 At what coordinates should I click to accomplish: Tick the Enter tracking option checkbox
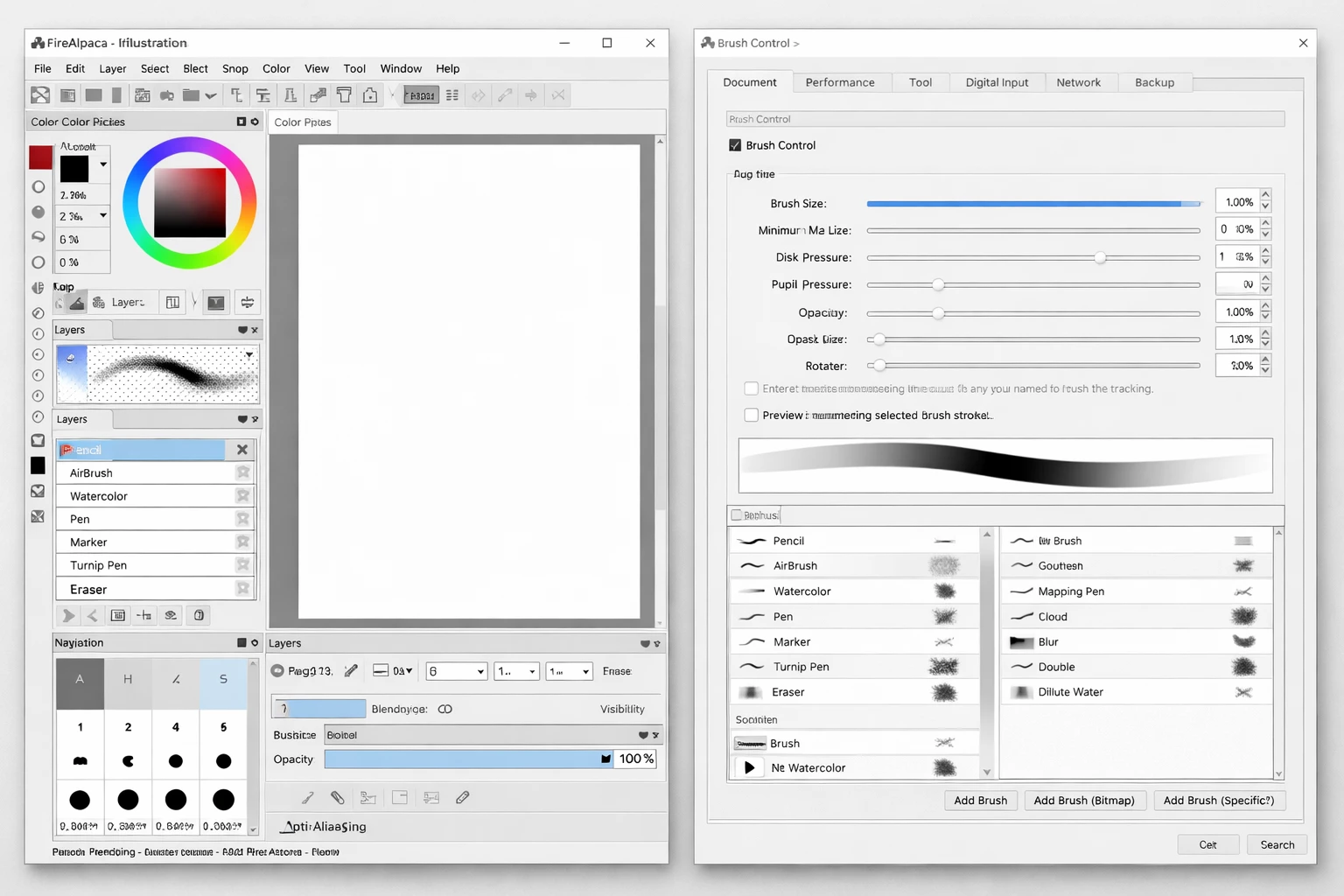(x=751, y=388)
